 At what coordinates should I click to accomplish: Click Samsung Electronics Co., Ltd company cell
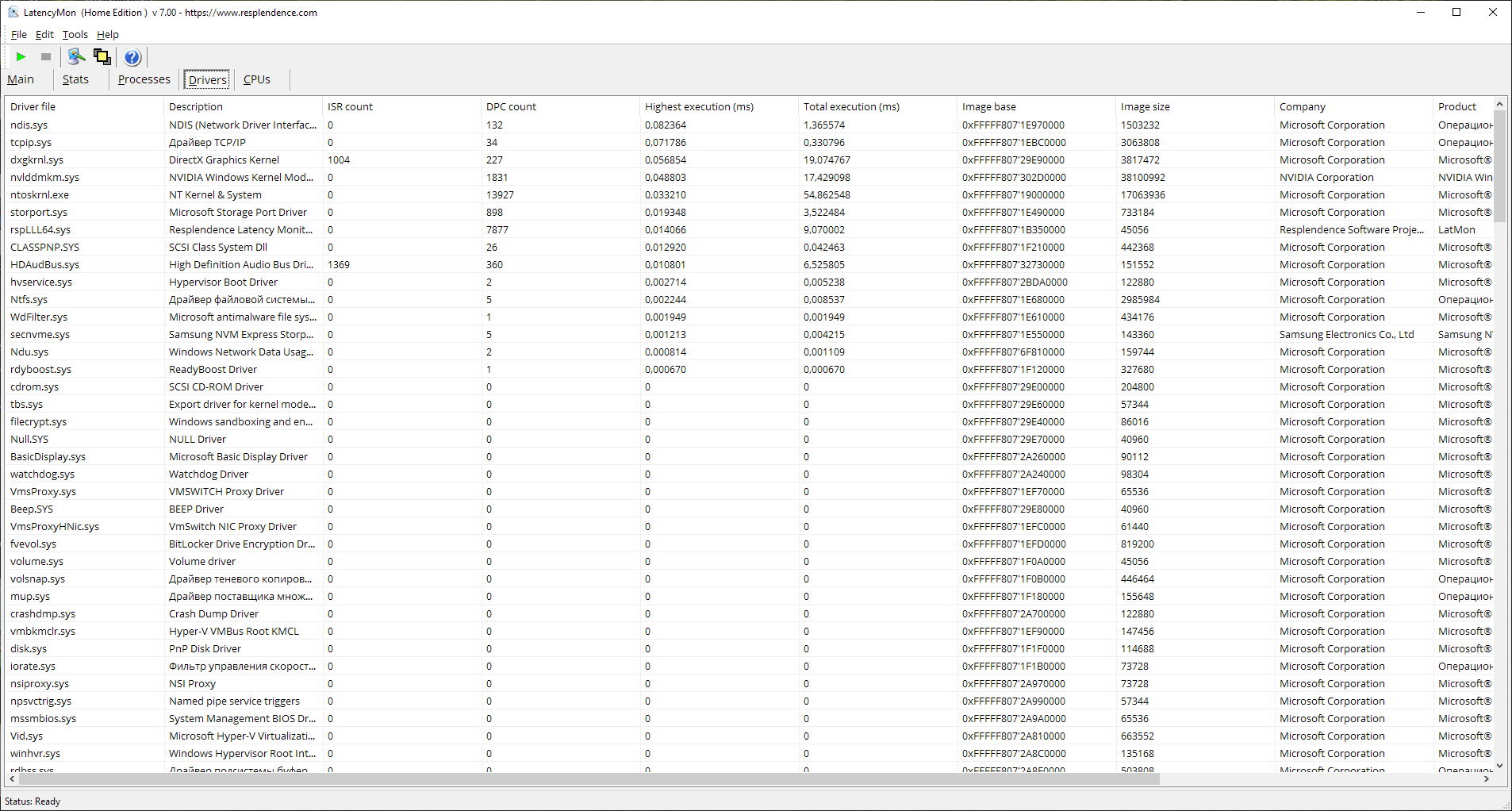(1346, 334)
